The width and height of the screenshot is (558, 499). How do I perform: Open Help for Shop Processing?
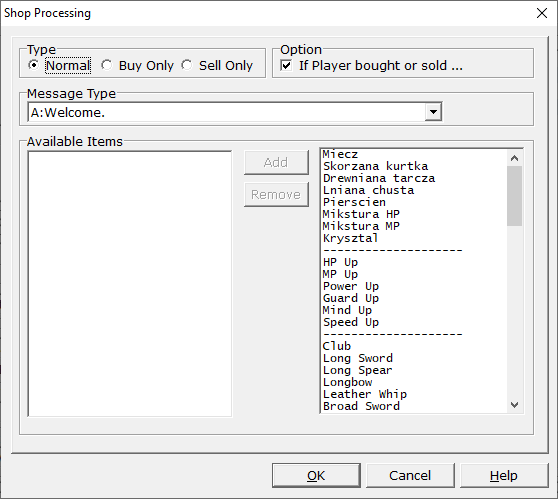click(x=504, y=476)
